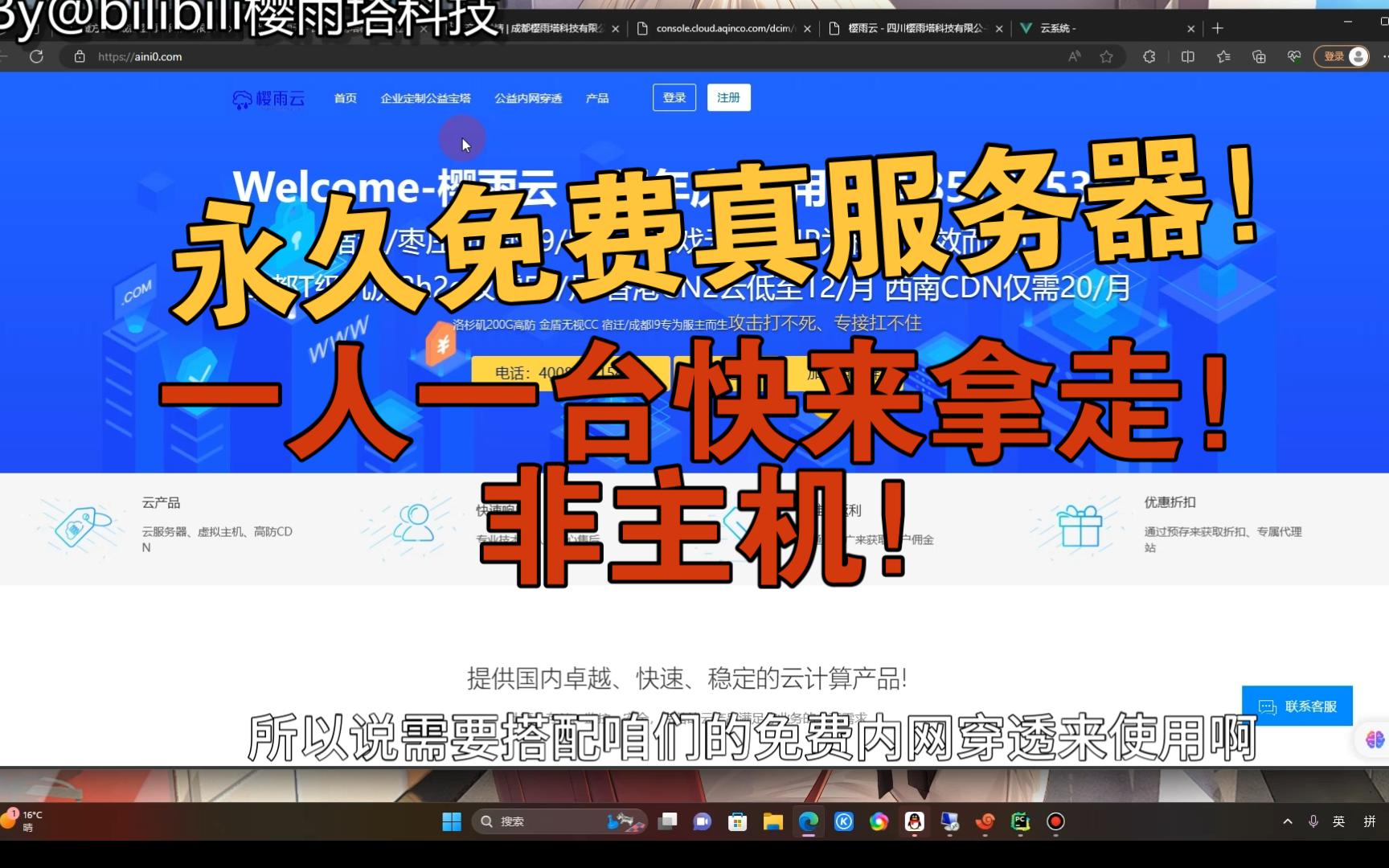Open remote desktop icon on taskbar
This screenshot has height=868, width=1389.
[950, 821]
